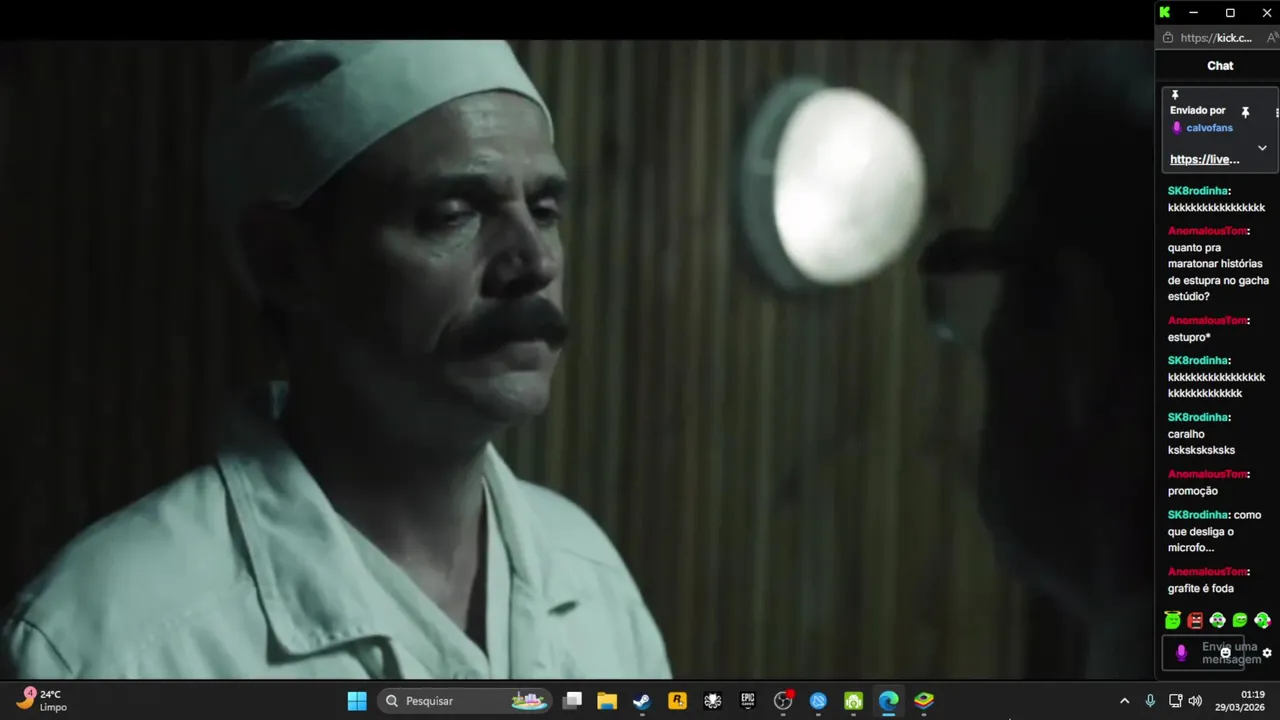Click SK8rodinha username before 'como que desliga'

[x=1197, y=515]
